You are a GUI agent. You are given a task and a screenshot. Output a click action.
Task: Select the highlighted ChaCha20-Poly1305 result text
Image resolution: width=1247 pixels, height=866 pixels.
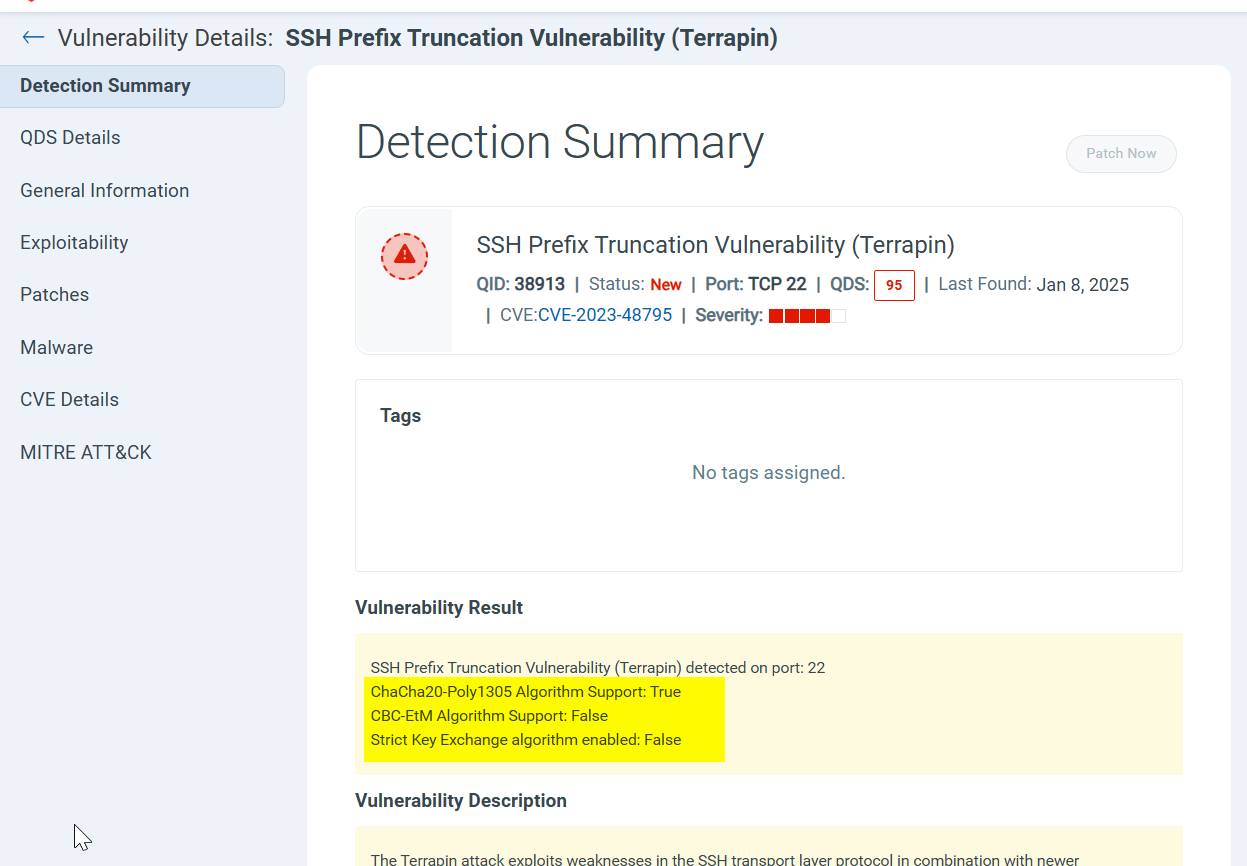click(526, 691)
